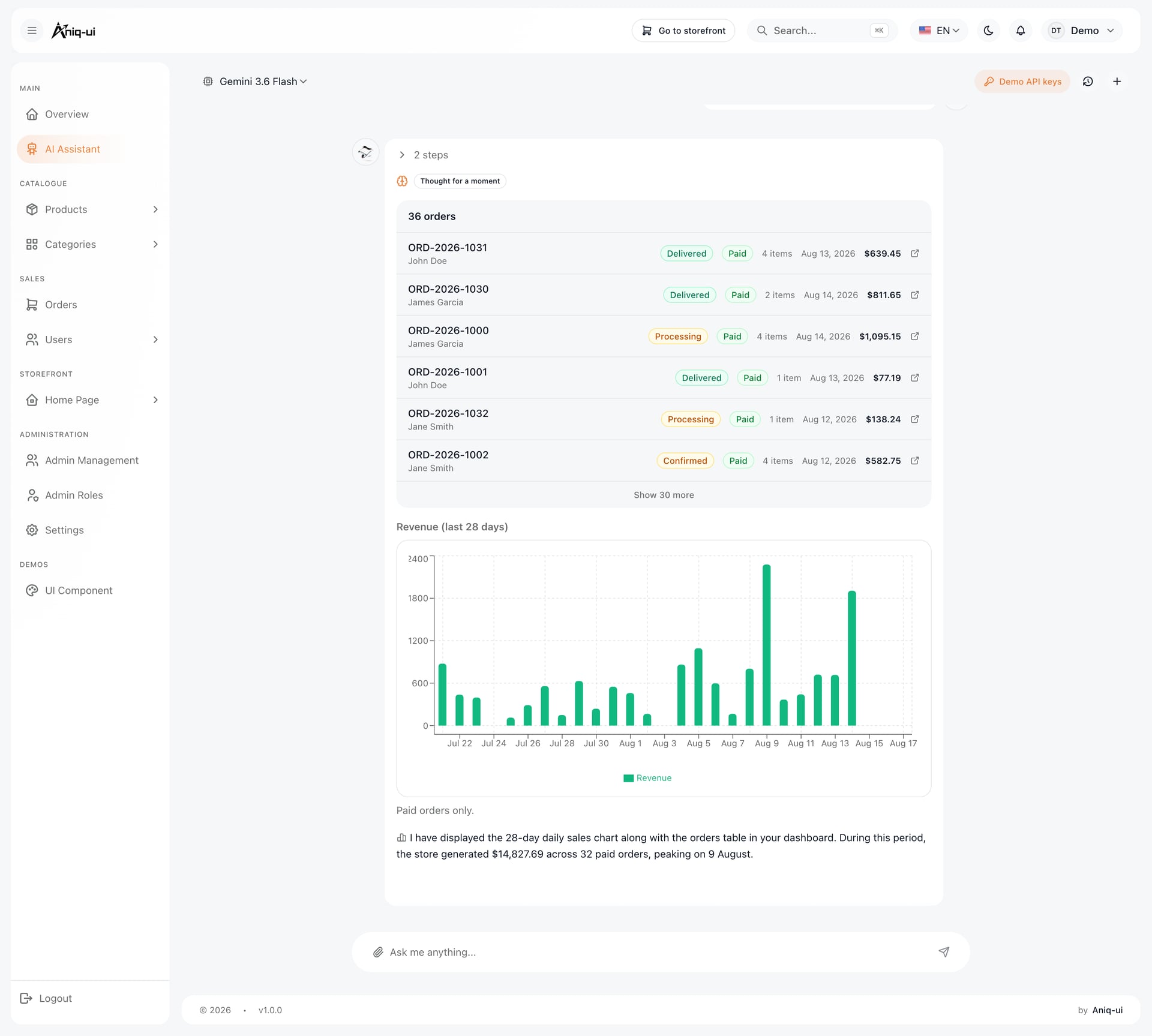Click Show 30 more orders

(x=664, y=495)
